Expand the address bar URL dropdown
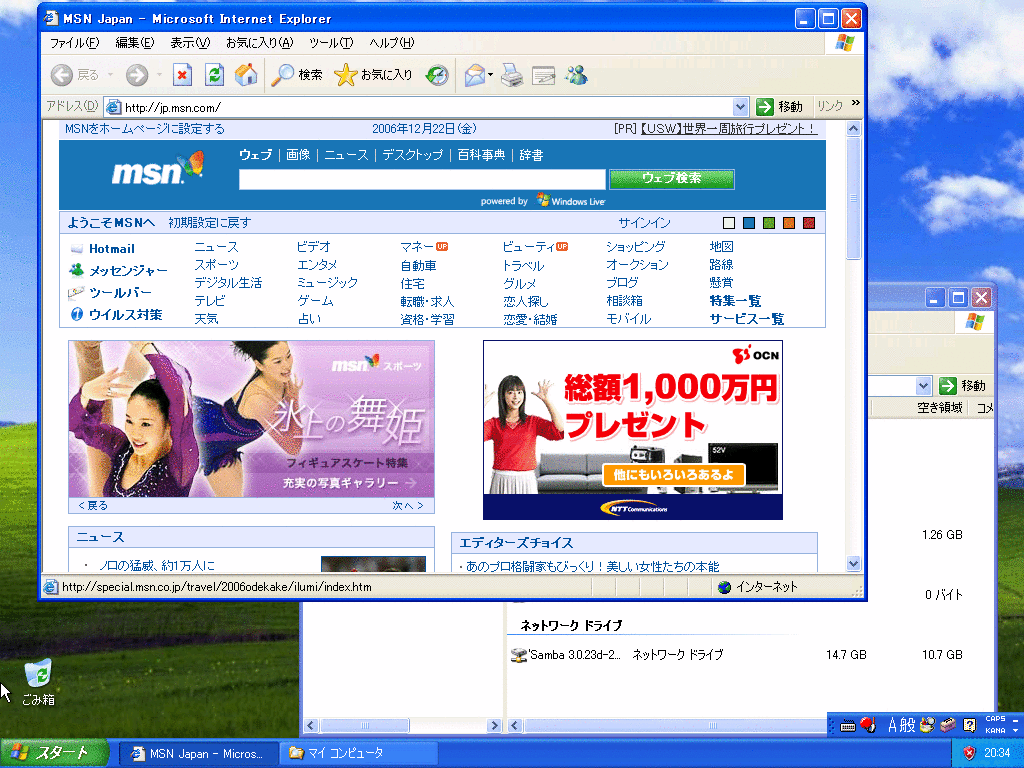The height and width of the screenshot is (768, 1024). (x=739, y=106)
